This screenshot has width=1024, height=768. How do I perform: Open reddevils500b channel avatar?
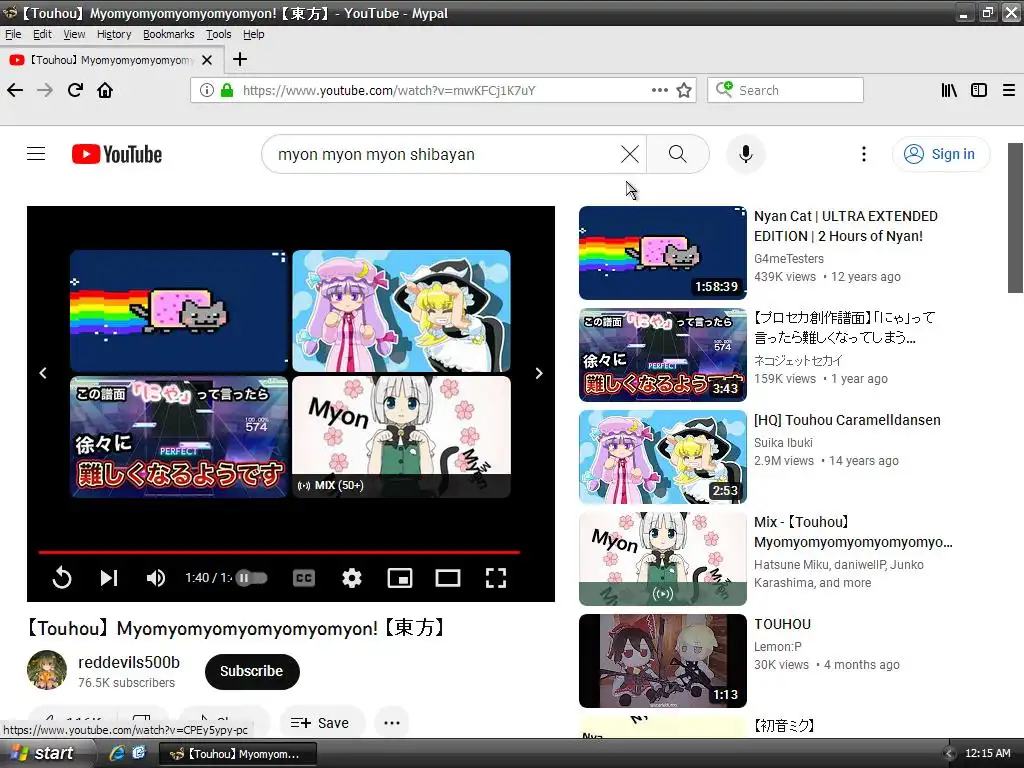tap(47, 670)
